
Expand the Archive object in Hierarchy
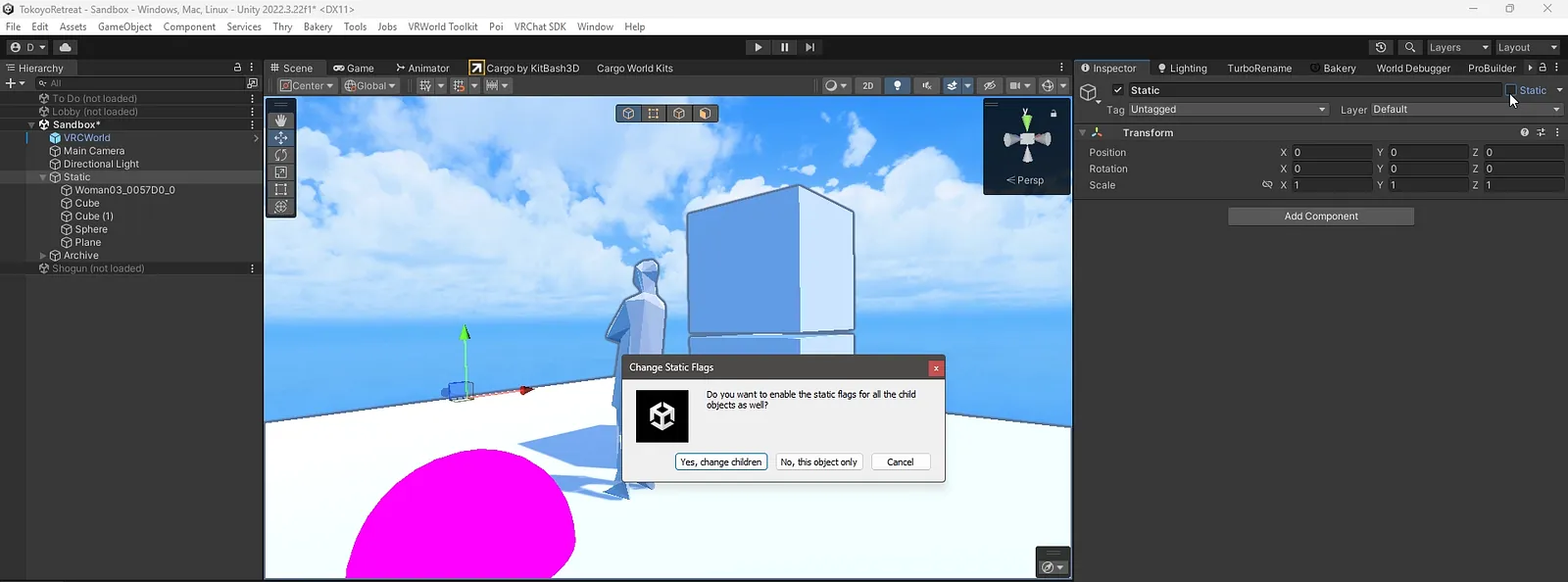tap(42, 256)
